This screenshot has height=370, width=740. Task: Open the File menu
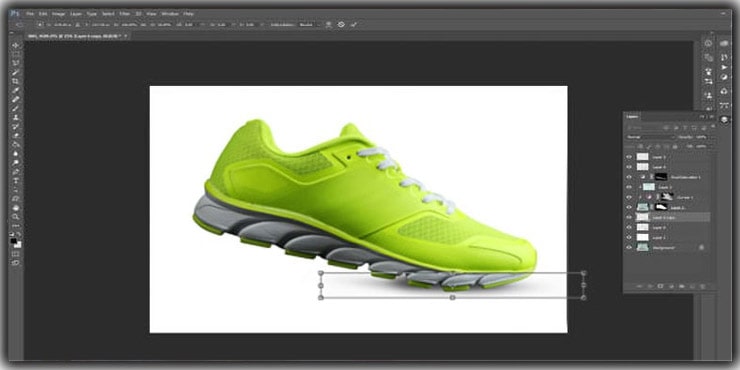click(30, 14)
